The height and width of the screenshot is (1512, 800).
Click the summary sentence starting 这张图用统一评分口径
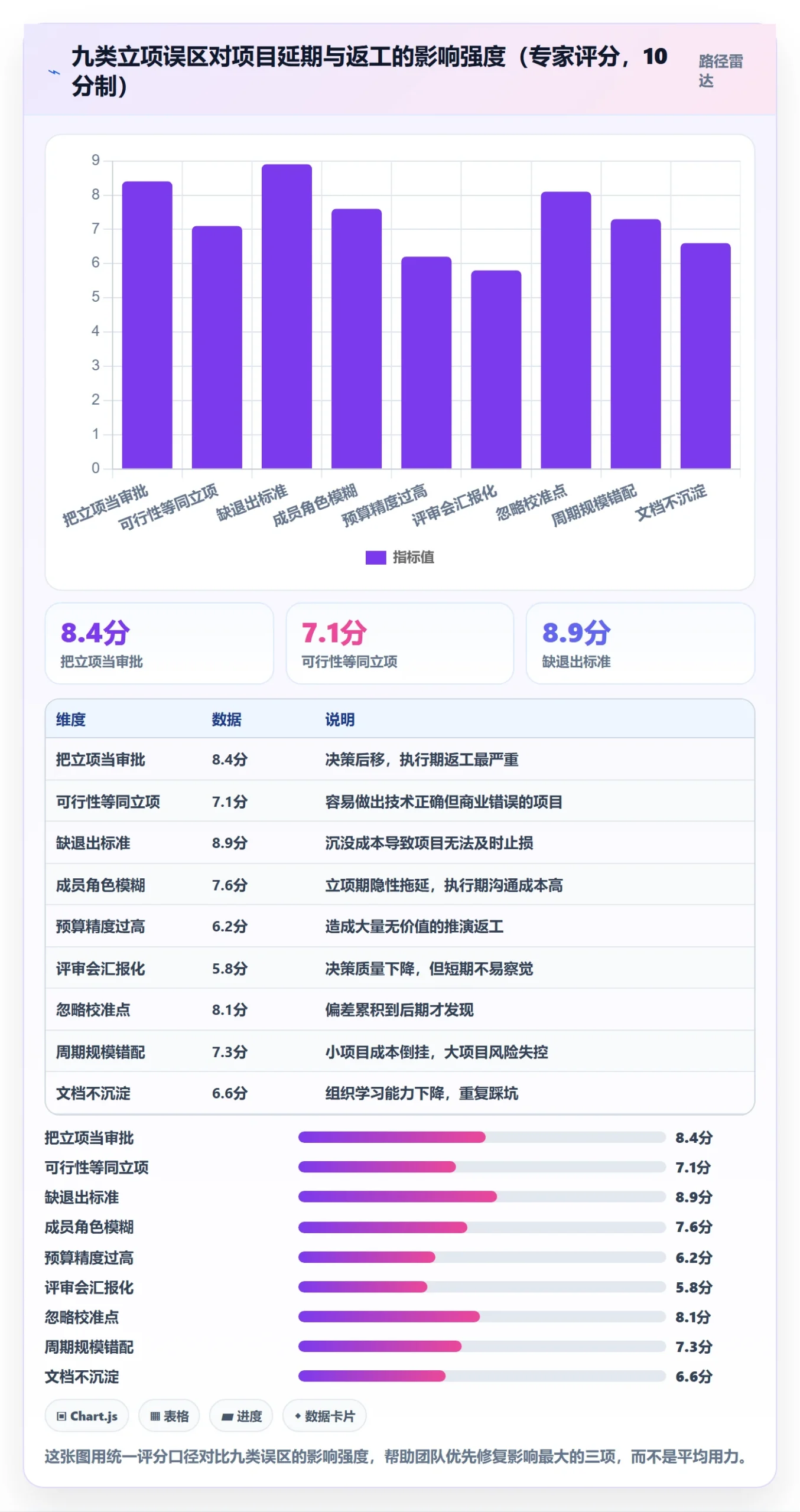(x=395, y=1456)
